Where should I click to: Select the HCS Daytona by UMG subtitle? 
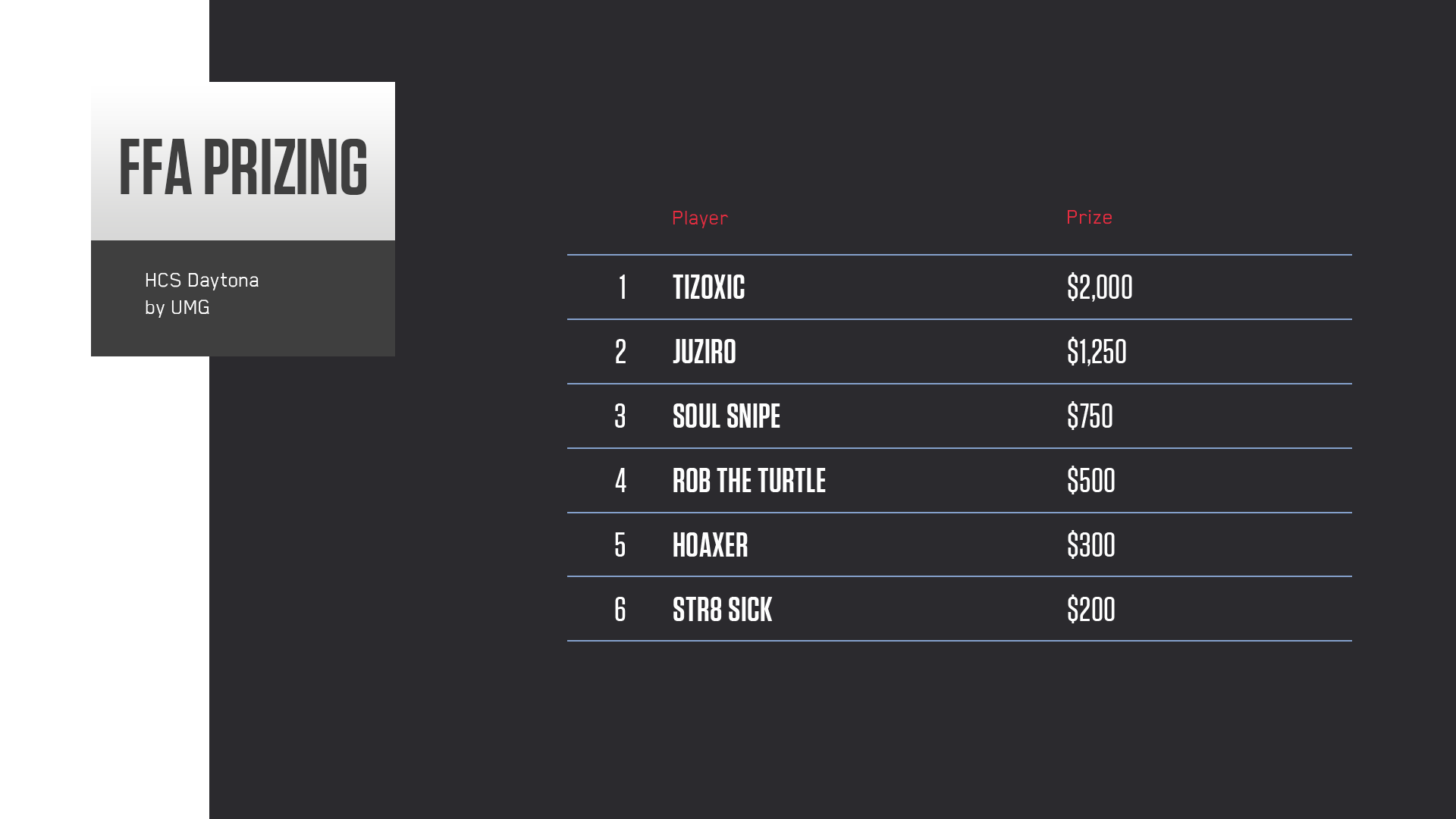point(202,294)
